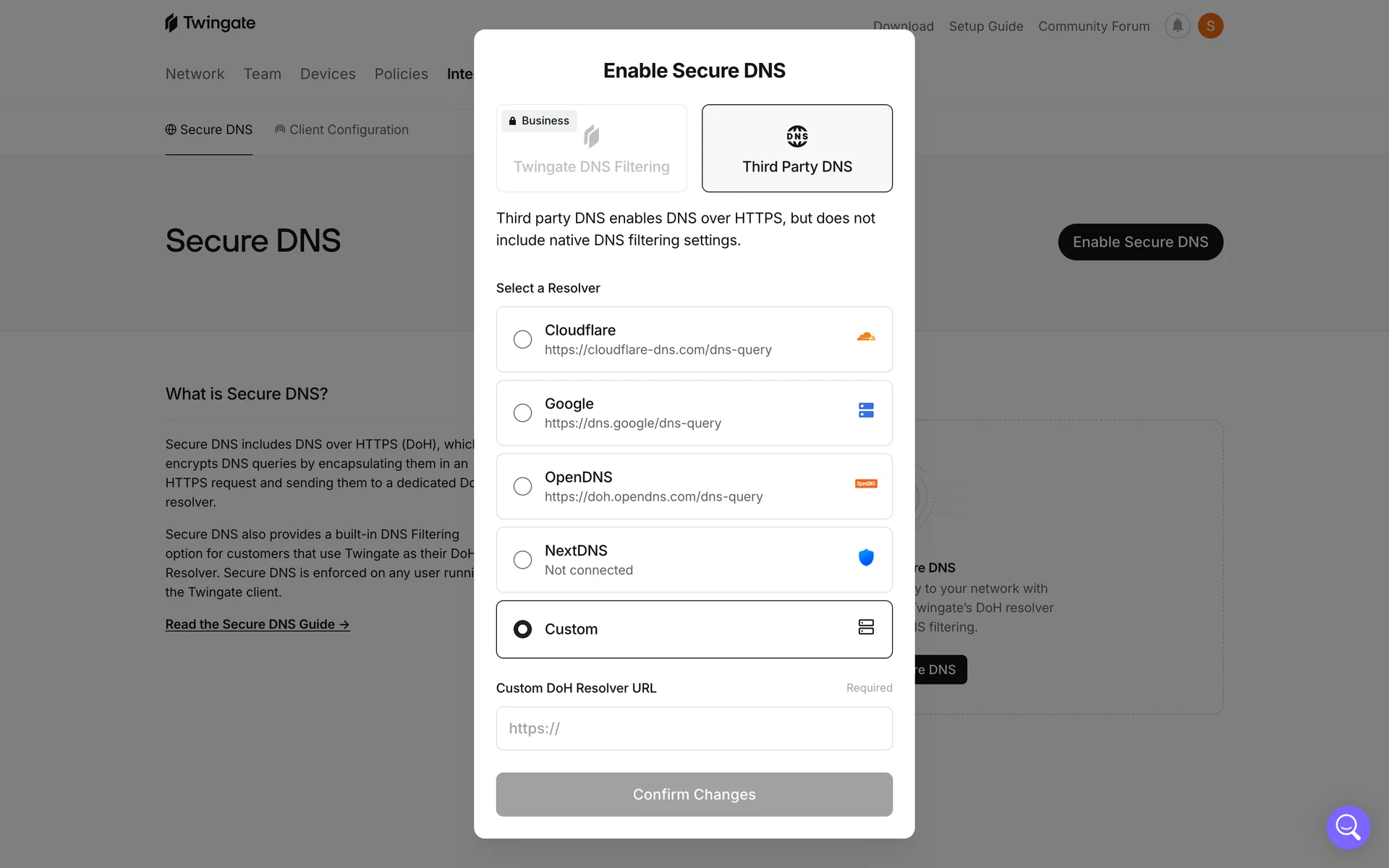Switch to Client Configuration tab
Screen dimensions: 1389x868
click(x=341, y=129)
